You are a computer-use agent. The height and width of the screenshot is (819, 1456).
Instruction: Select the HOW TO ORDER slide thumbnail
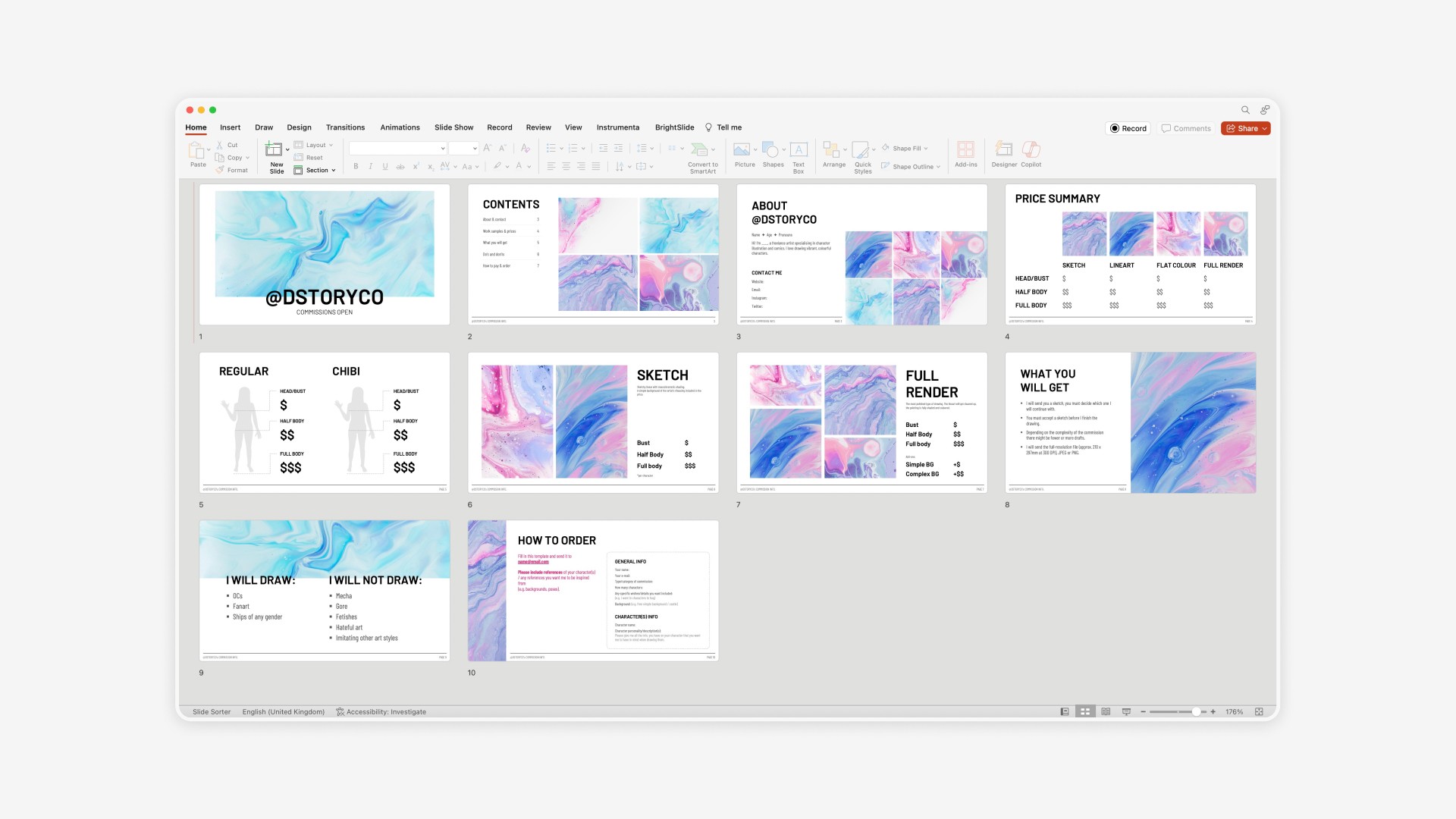tap(593, 591)
